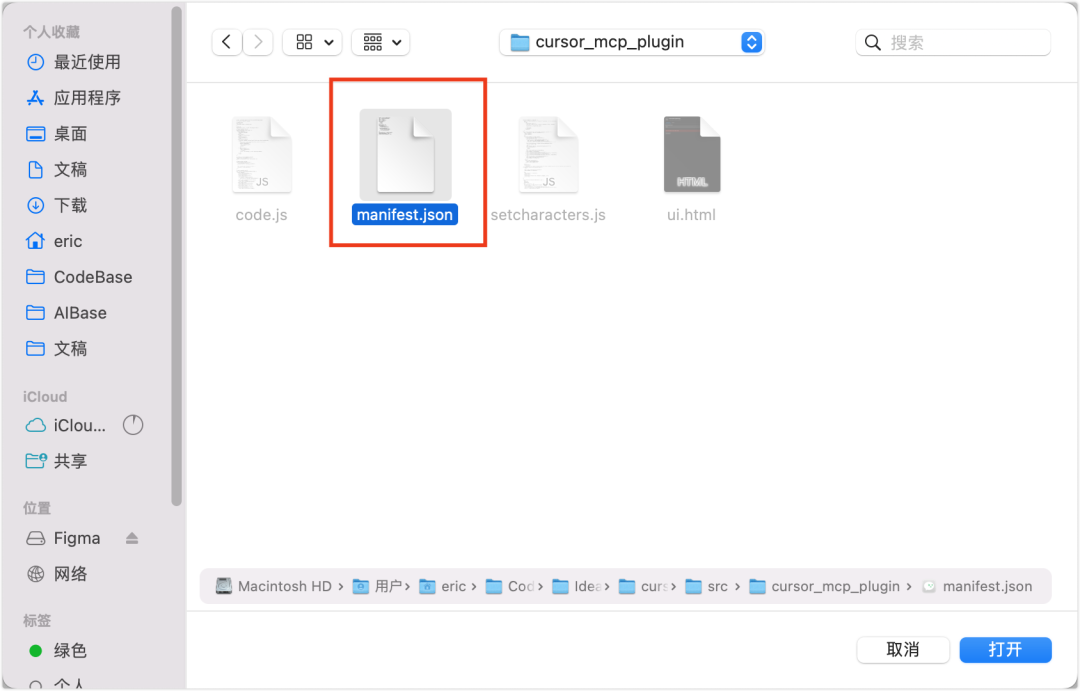Viewport: 1080px width, 691px height.
Task: Open 应用程序 in the sidebar
Action: click(74, 98)
